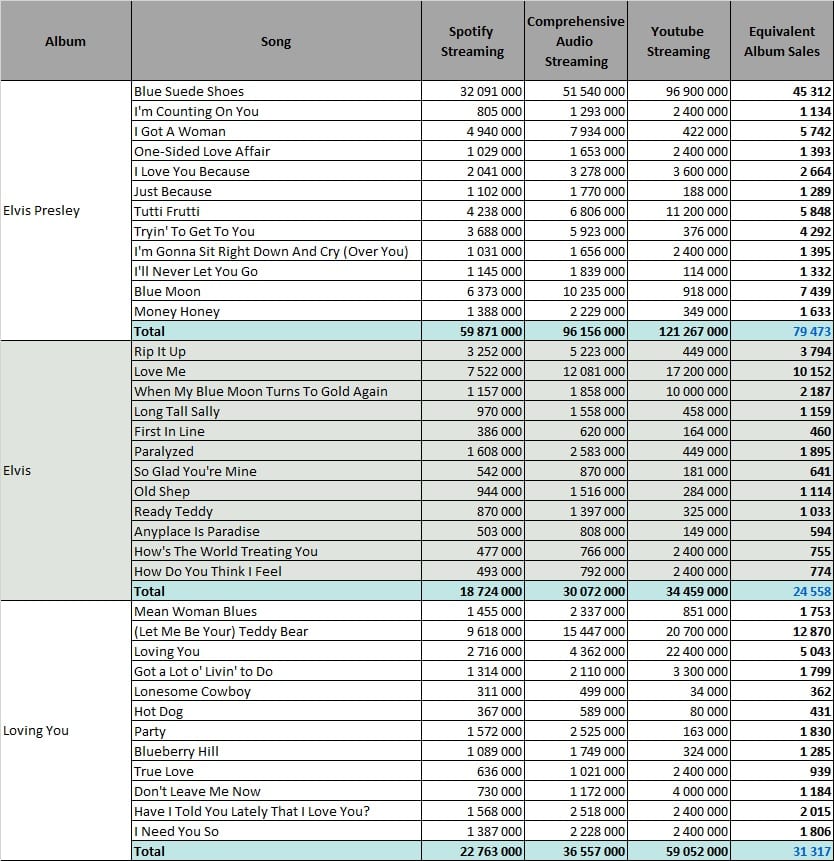Click the Loving You album cell

point(65,730)
